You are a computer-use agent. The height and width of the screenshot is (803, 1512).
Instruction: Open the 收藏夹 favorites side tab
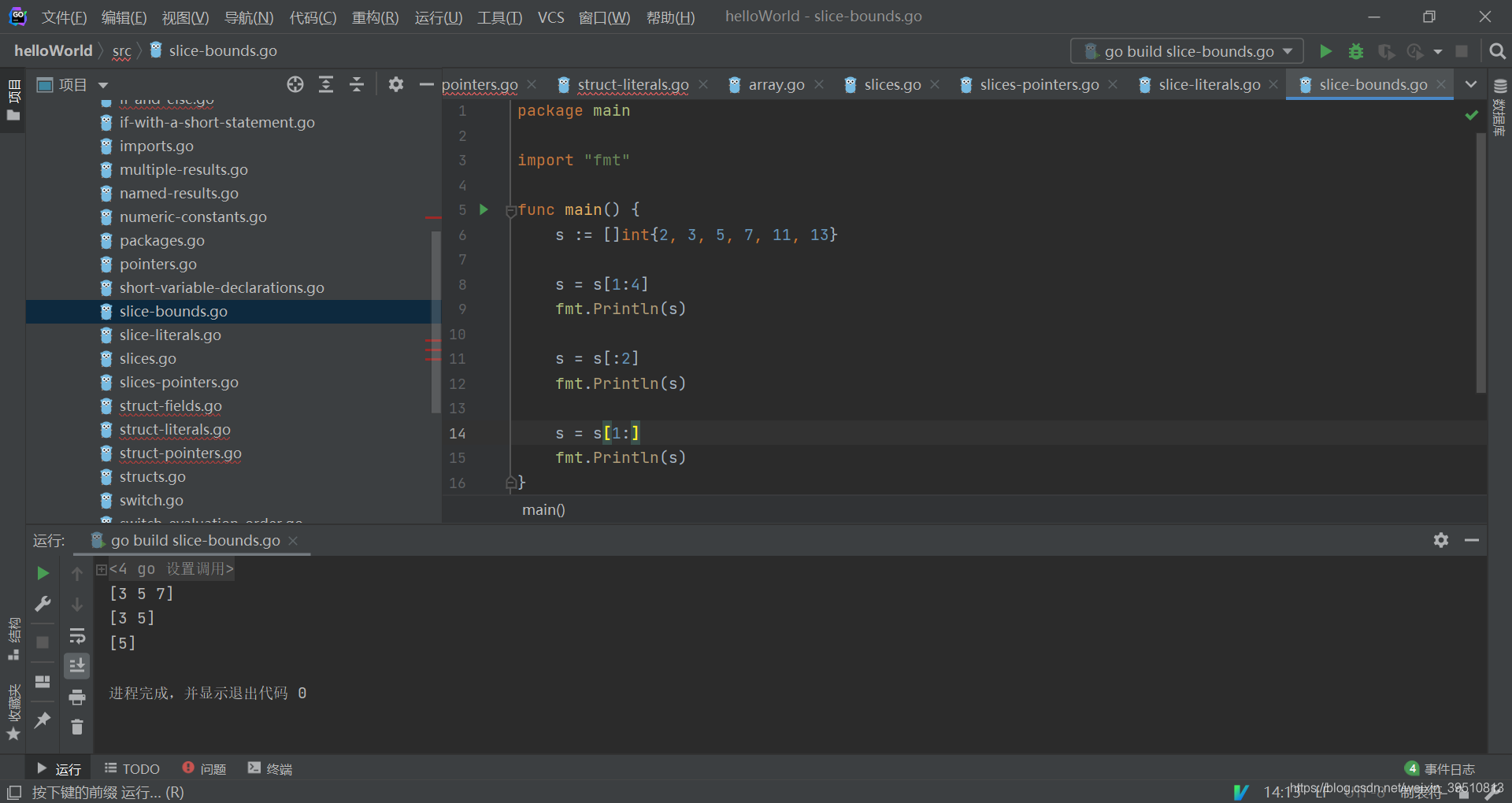click(13, 712)
